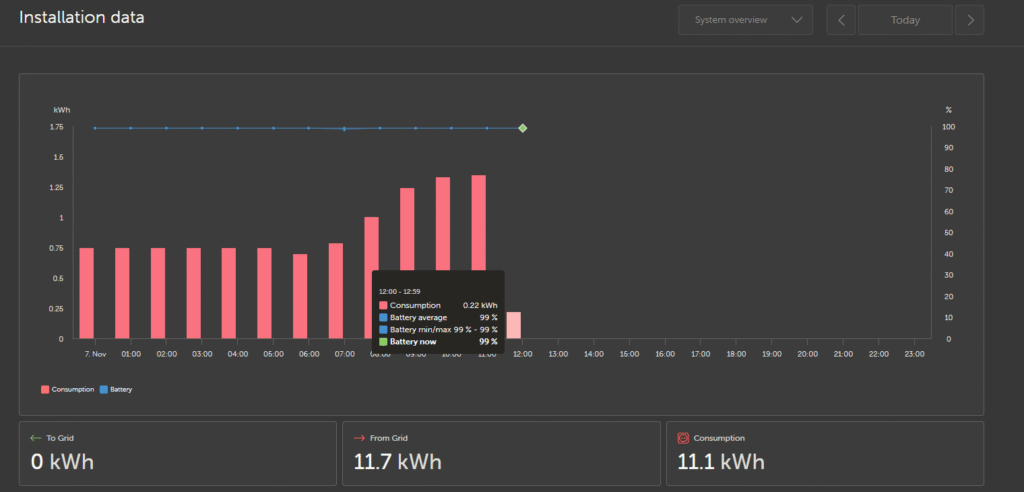Click the red Consumption swatch in tooltip

(x=383, y=305)
